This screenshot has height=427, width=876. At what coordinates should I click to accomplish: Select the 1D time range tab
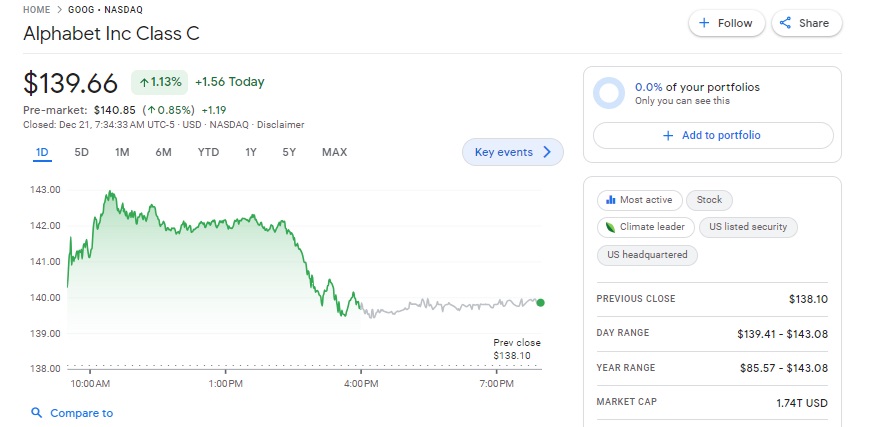[x=42, y=152]
